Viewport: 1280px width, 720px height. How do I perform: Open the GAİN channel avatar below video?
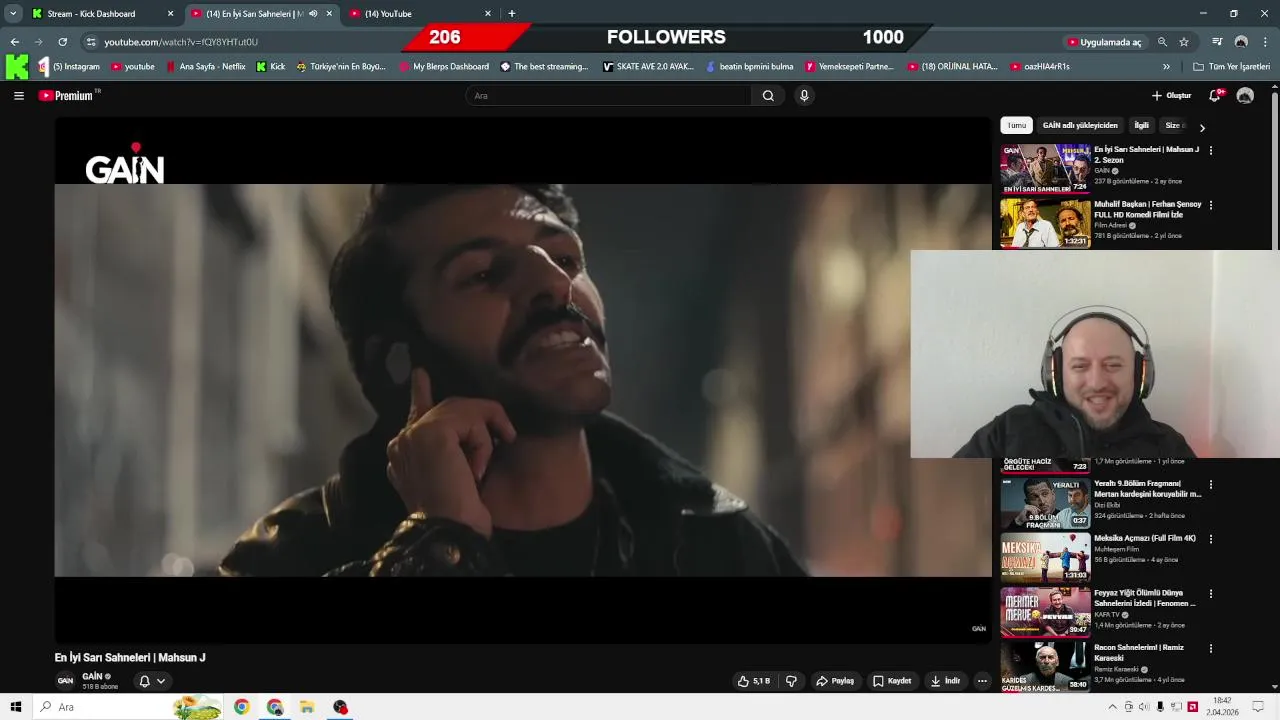pos(65,681)
